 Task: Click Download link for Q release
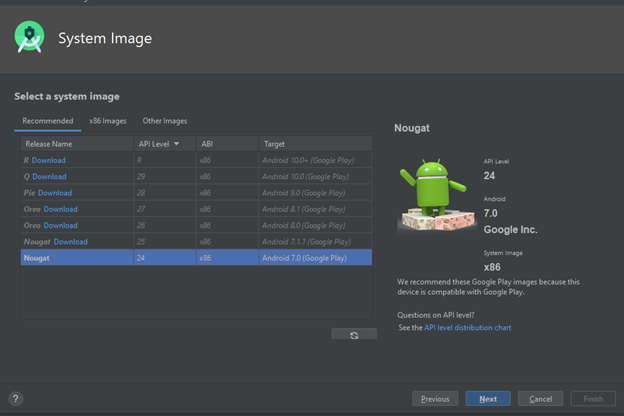49,176
